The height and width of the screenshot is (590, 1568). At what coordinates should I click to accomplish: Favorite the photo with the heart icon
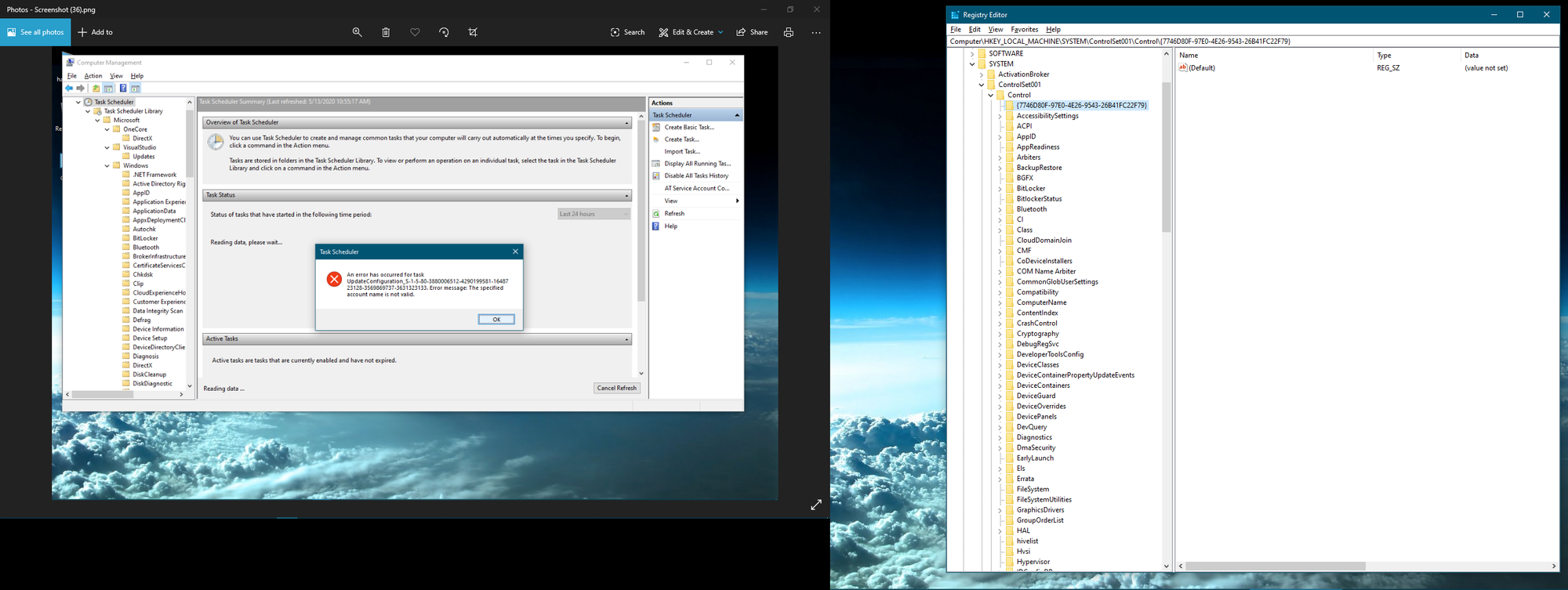click(415, 32)
